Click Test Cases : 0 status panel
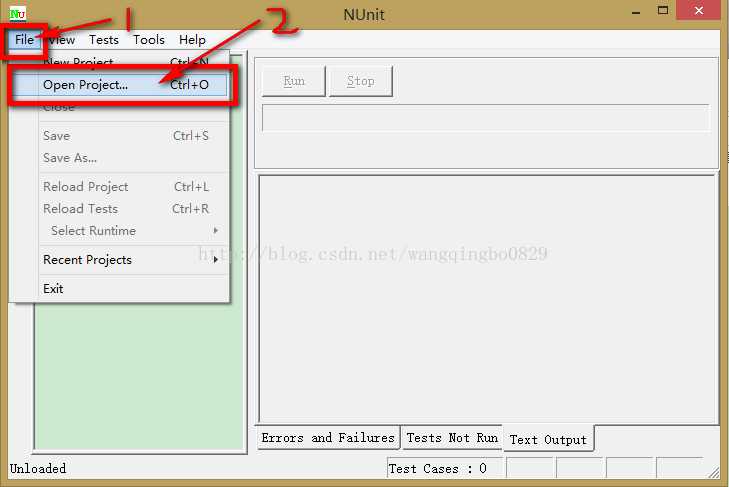 (444, 468)
